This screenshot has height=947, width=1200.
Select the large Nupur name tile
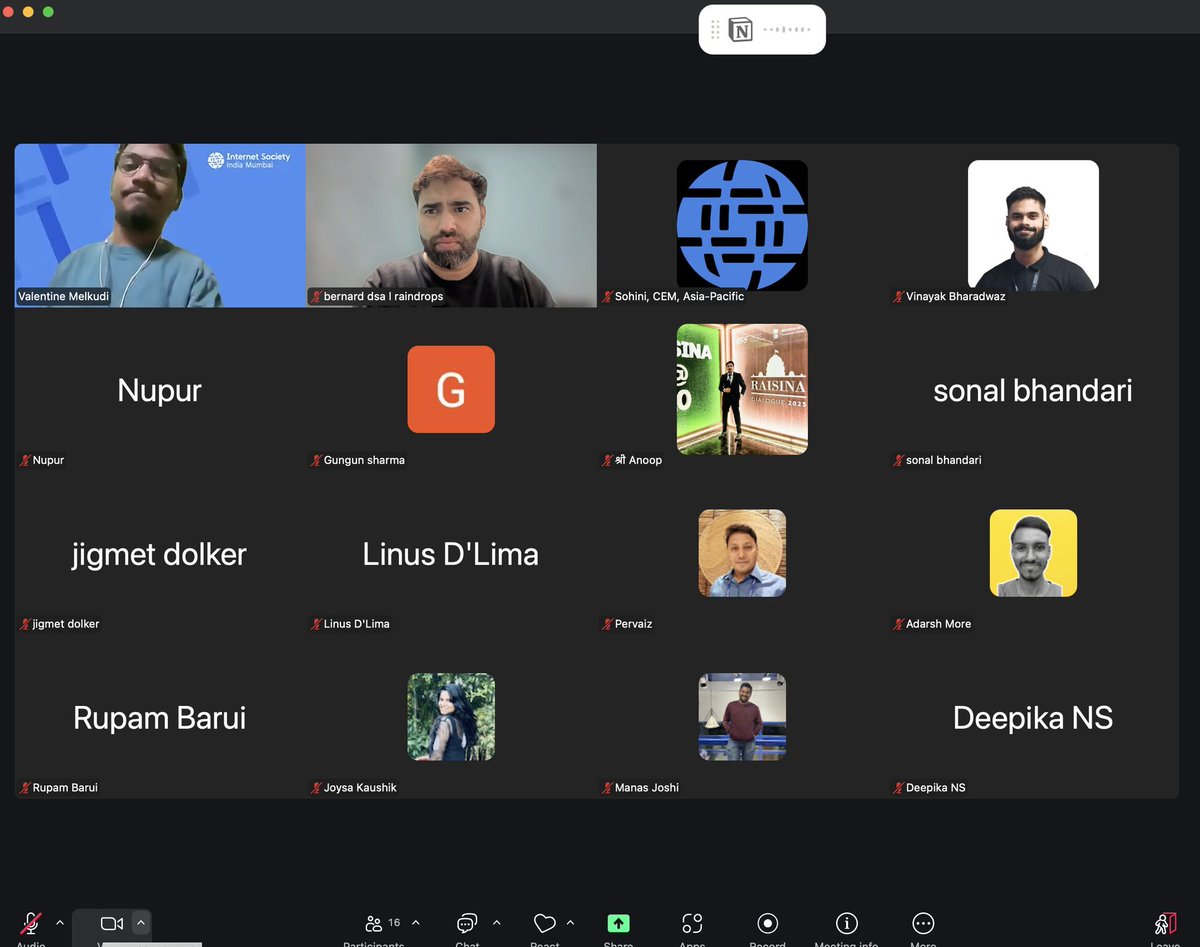(x=160, y=389)
